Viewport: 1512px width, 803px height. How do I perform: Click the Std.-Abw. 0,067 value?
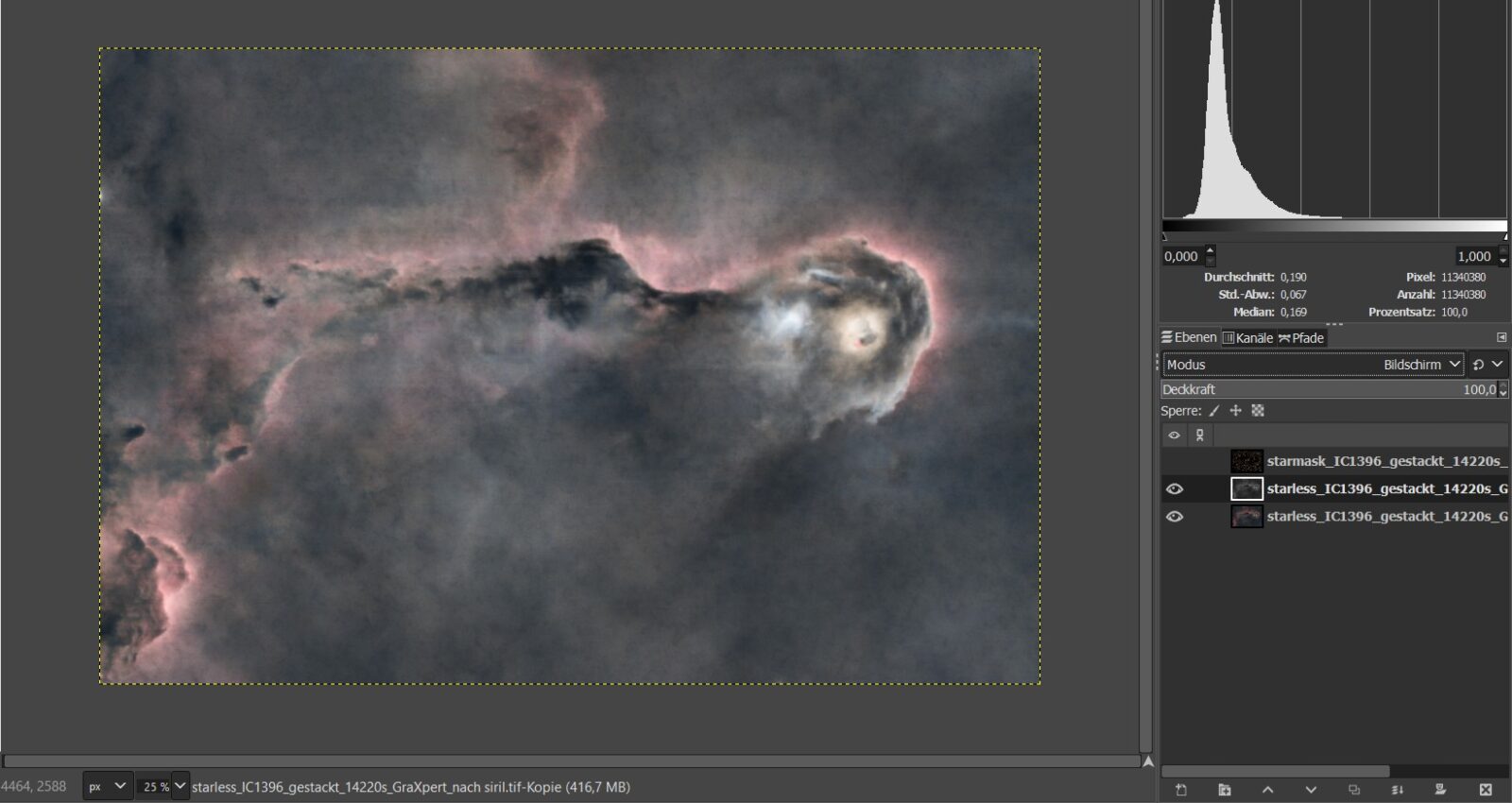(1294, 295)
